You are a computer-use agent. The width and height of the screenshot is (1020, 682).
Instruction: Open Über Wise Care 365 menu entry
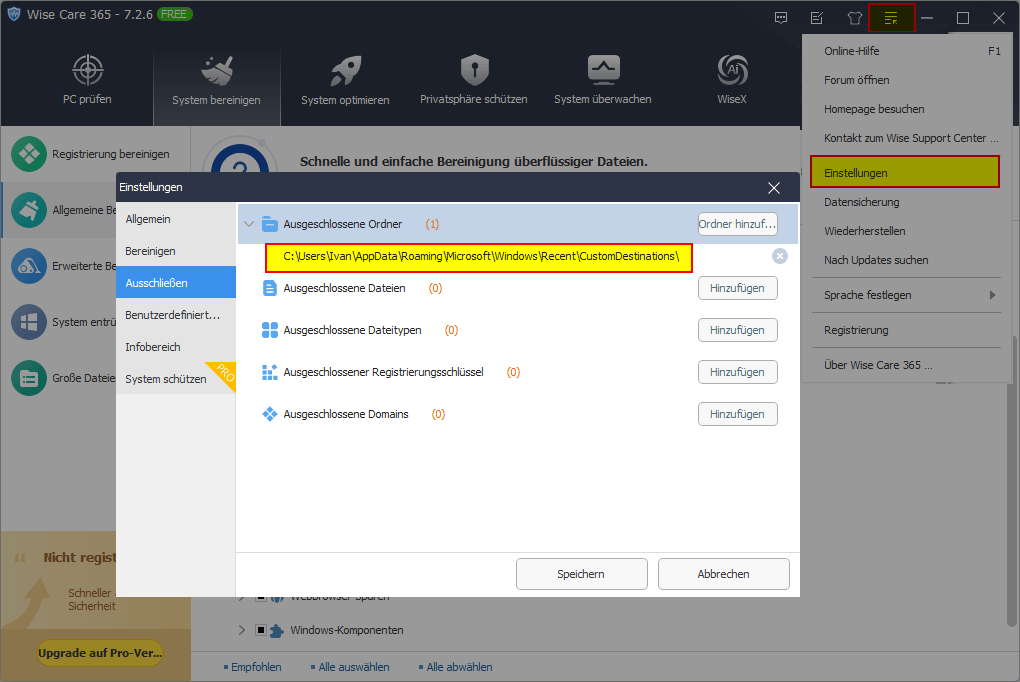(x=906, y=365)
